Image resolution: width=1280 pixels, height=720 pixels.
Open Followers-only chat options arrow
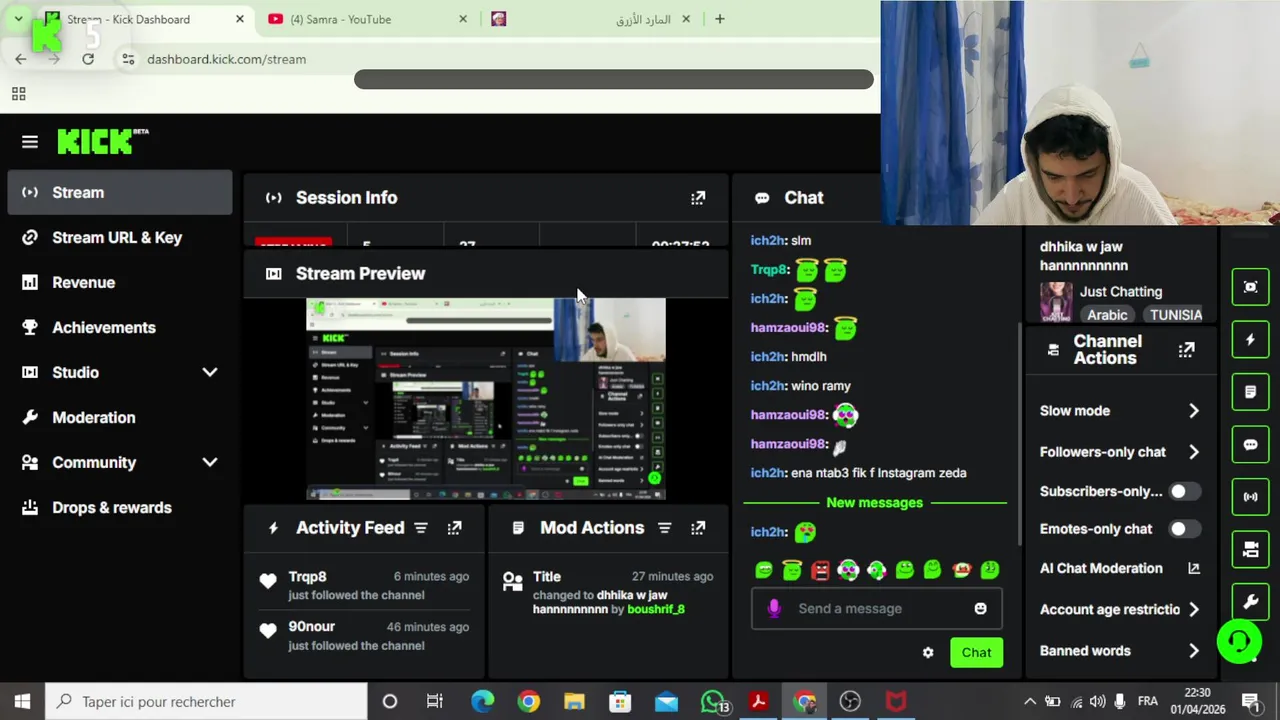click(x=1193, y=452)
